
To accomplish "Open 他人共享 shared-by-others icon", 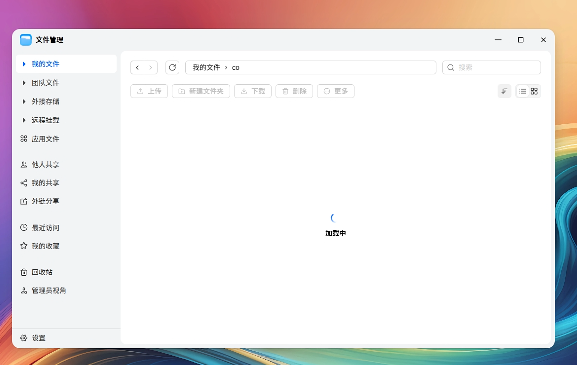I will point(24,164).
